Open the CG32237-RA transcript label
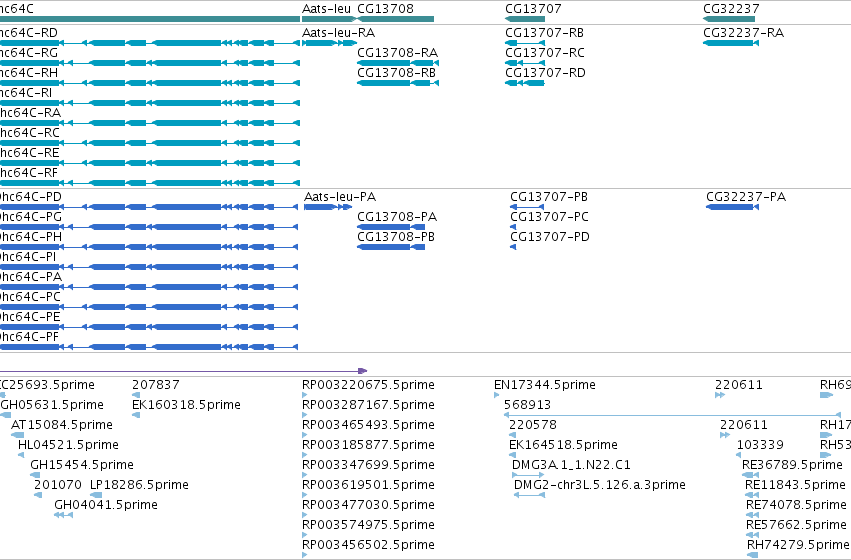 click(744, 33)
